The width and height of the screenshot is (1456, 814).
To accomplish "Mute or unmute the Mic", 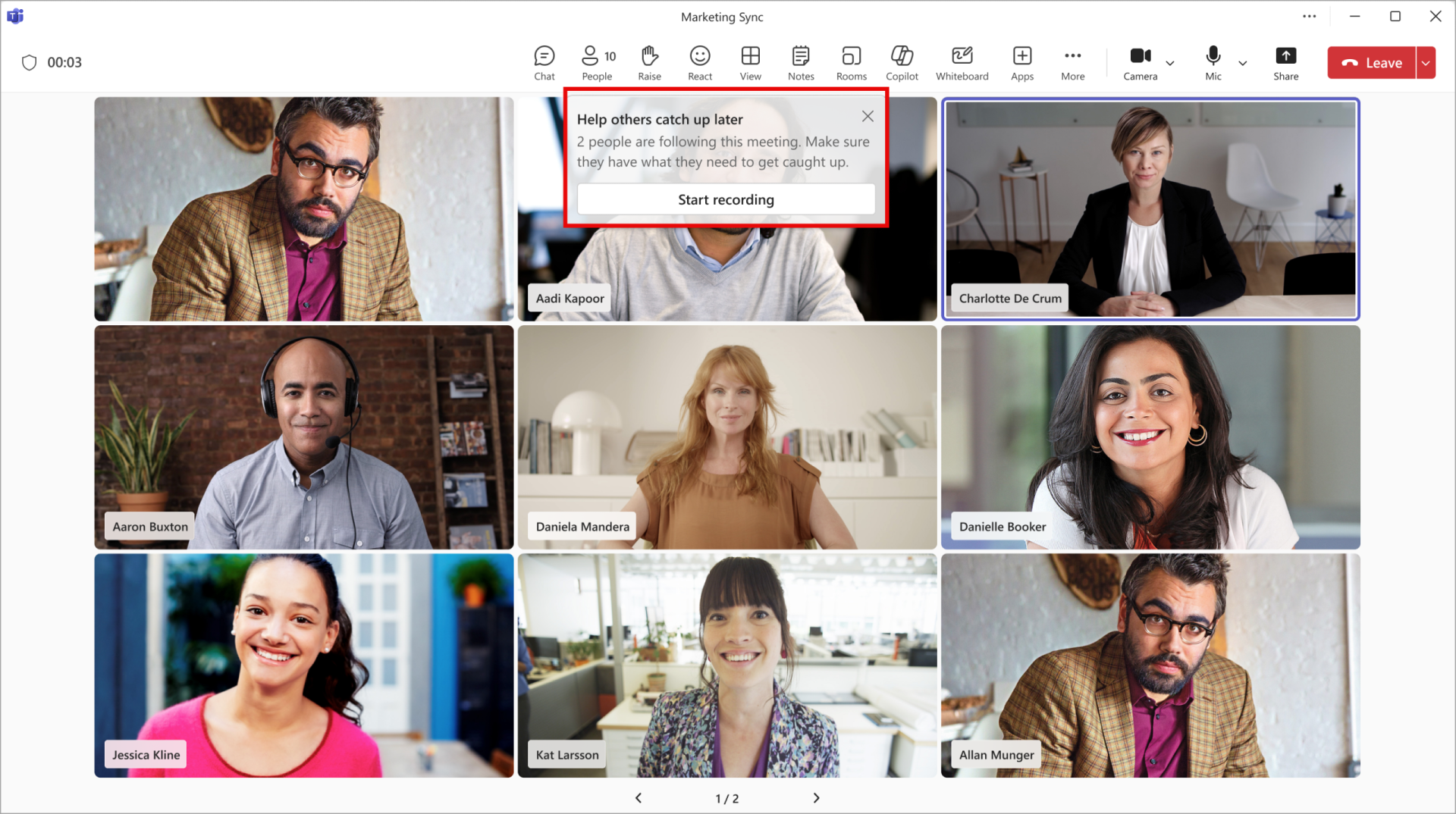I will coord(1213,63).
